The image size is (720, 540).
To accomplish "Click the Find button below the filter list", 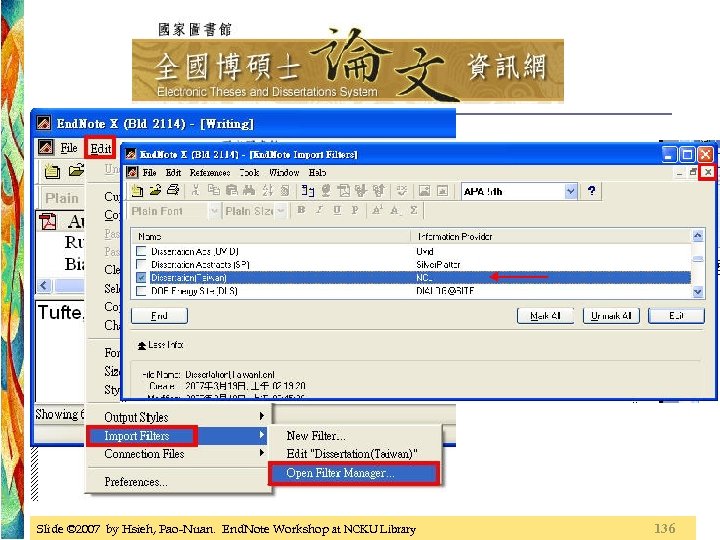I will tap(159, 316).
